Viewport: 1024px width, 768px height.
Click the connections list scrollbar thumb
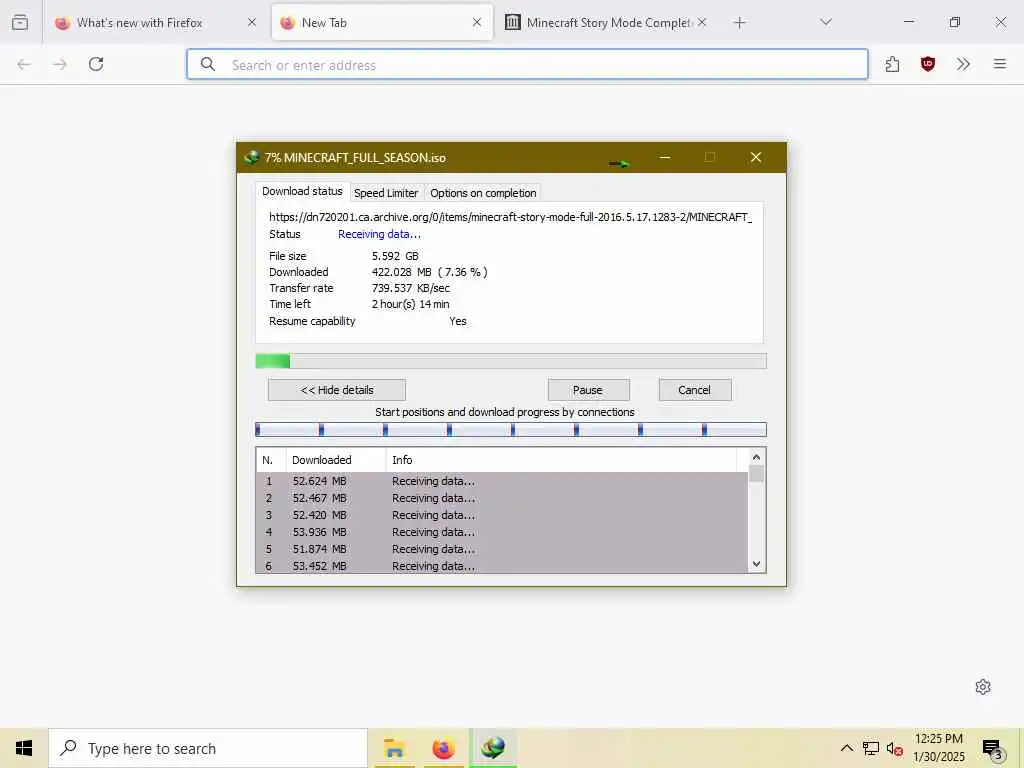756,473
